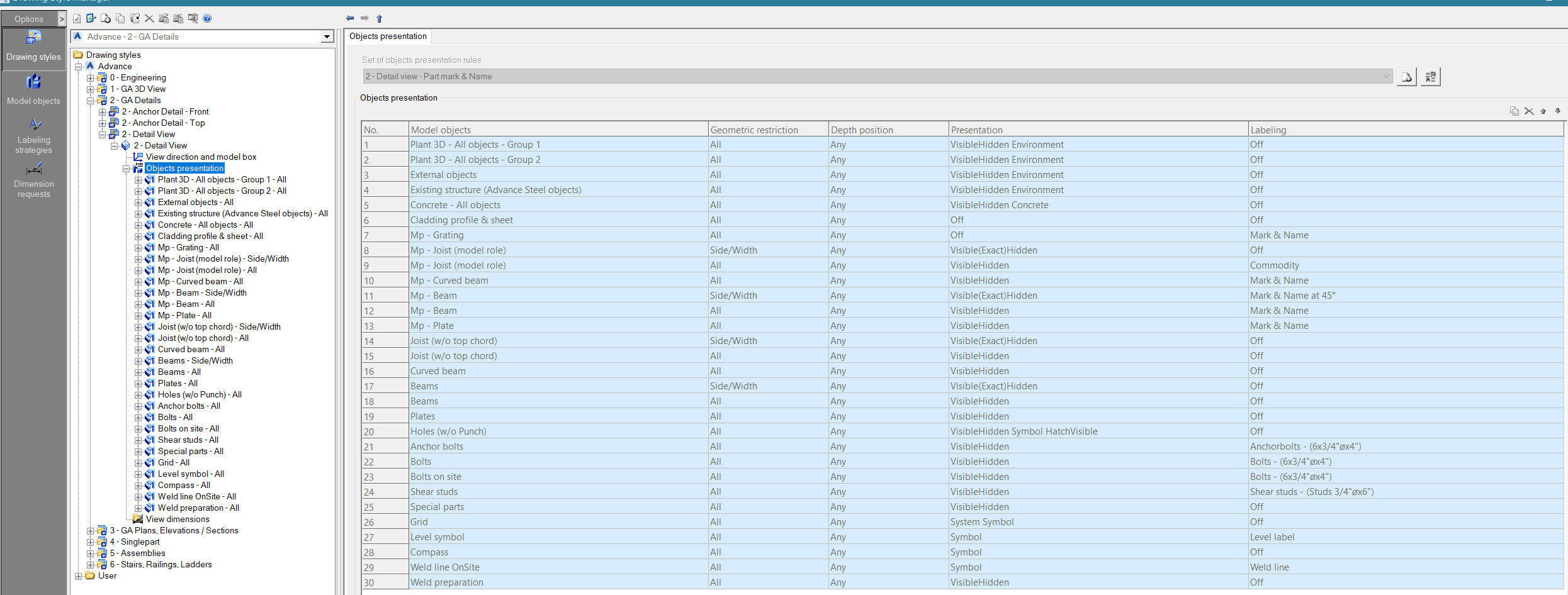Delete the table row with the X icon above the table
The width and height of the screenshot is (1568, 595).
[x=1529, y=111]
